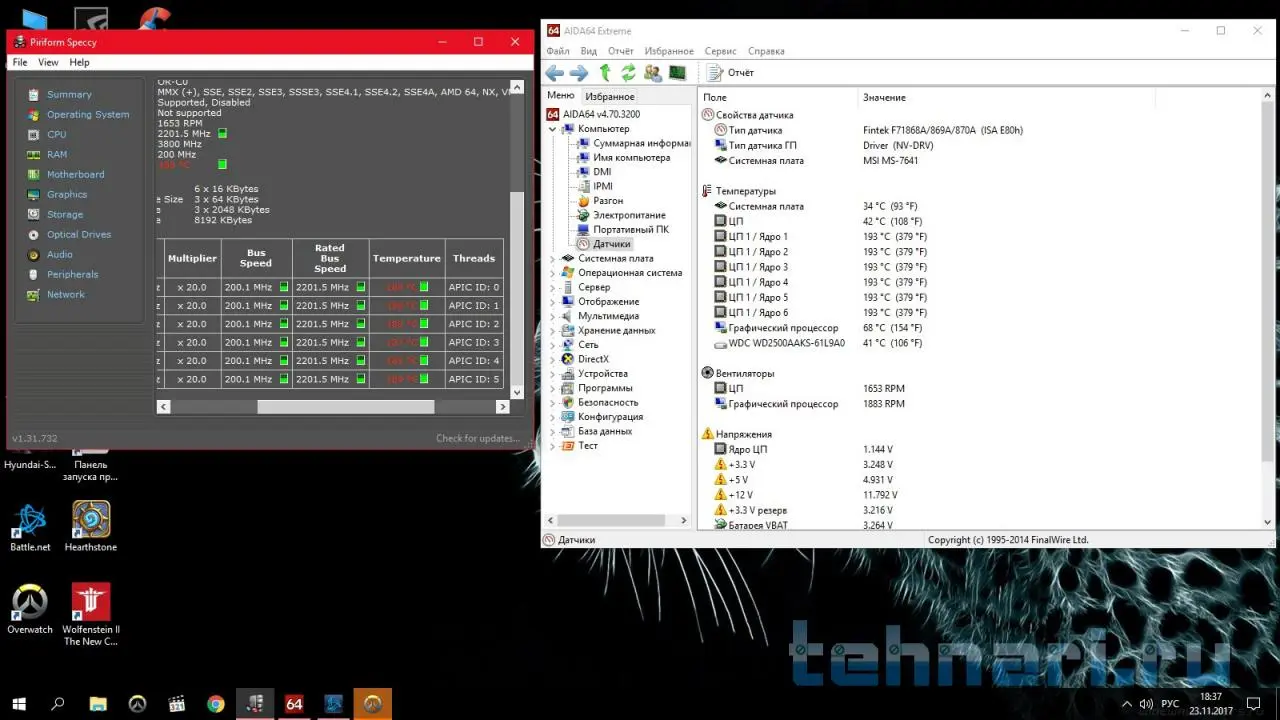
Task: Select Разгон item in AIDA64 tree
Action: (x=608, y=201)
